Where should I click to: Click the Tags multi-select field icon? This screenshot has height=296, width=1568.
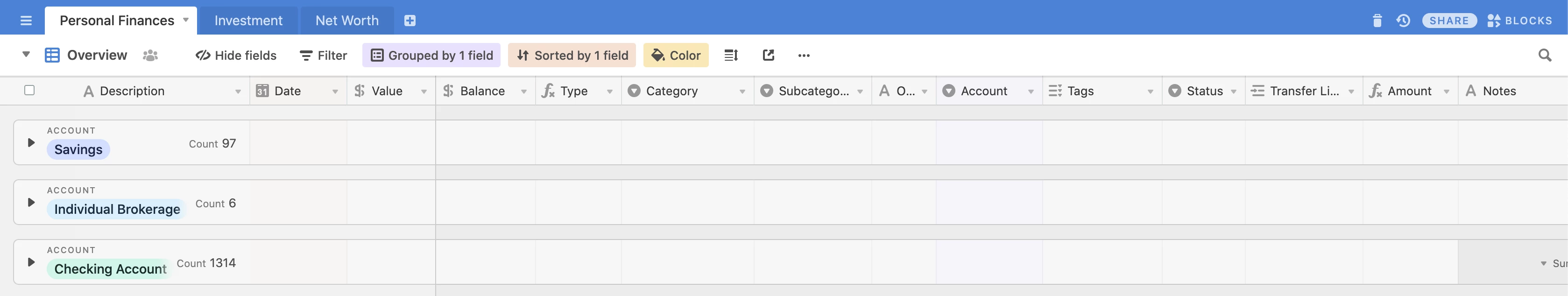[1055, 91]
